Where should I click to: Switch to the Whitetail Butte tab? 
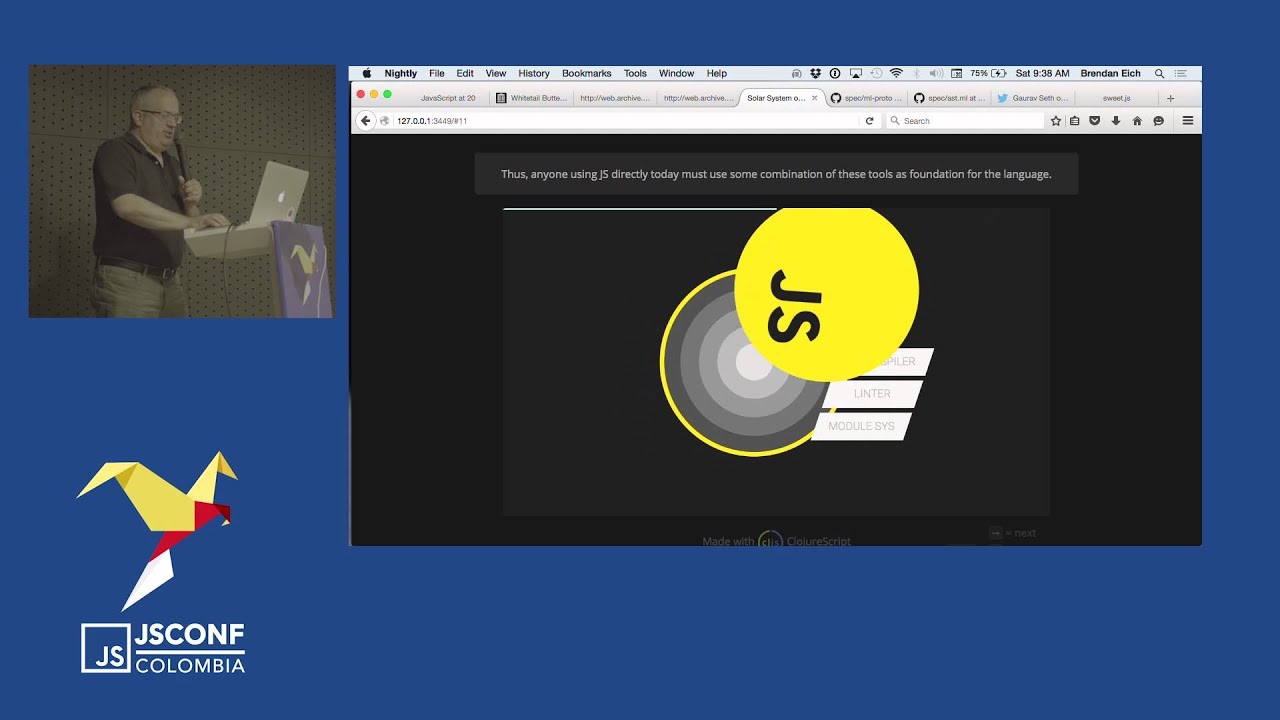tap(531, 98)
